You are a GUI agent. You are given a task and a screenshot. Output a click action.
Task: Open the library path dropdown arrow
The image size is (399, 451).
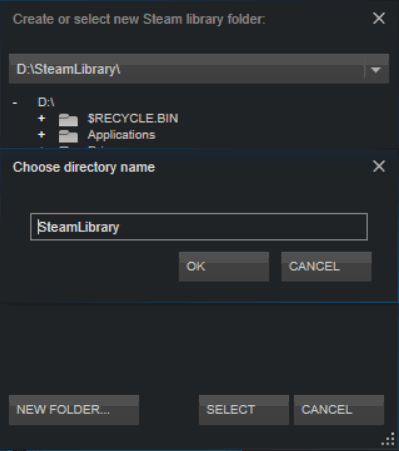pyautogui.click(x=376, y=70)
